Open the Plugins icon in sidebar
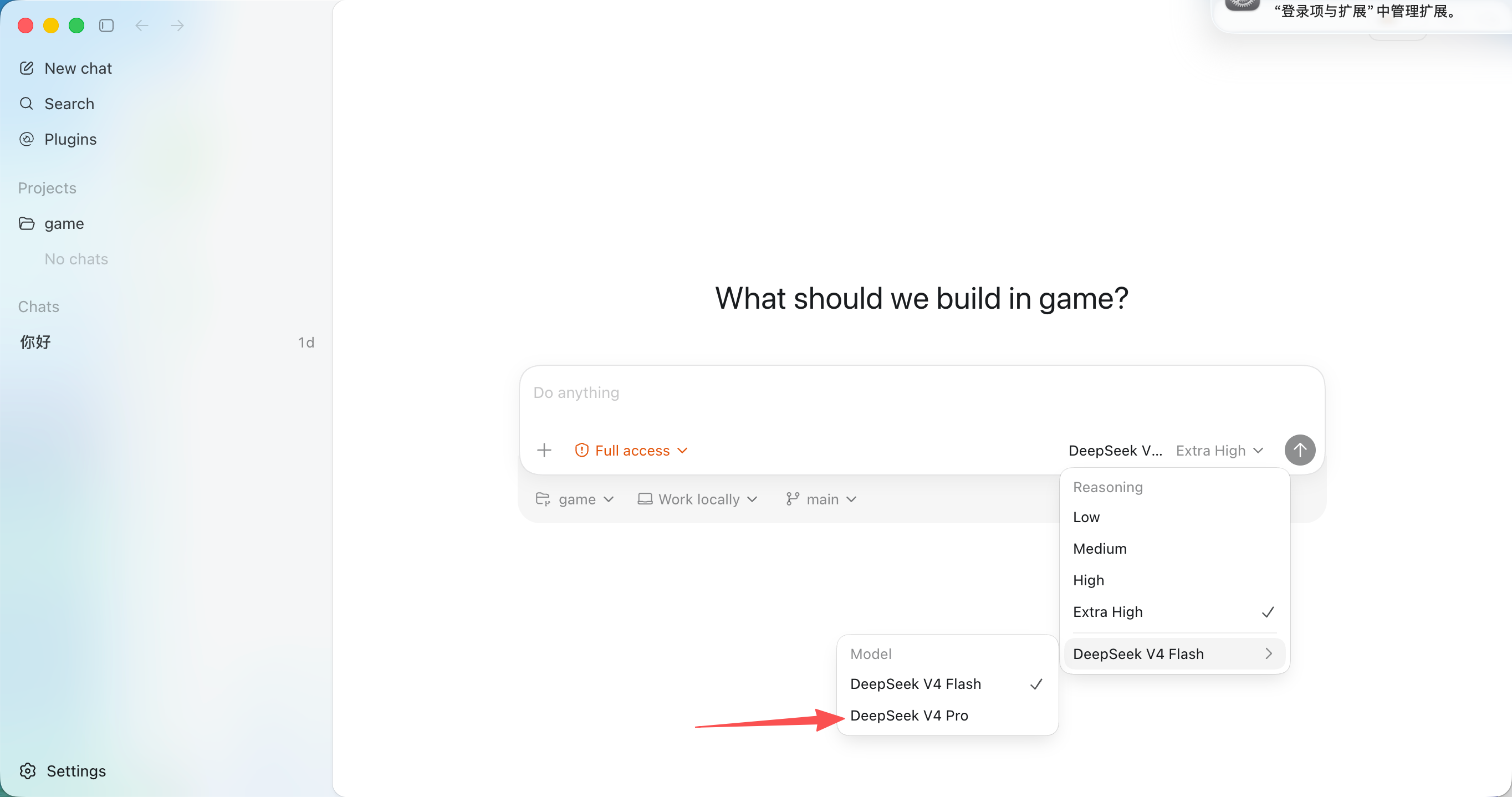The width and height of the screenshot is (1512, 797). (x=27, y=139)
